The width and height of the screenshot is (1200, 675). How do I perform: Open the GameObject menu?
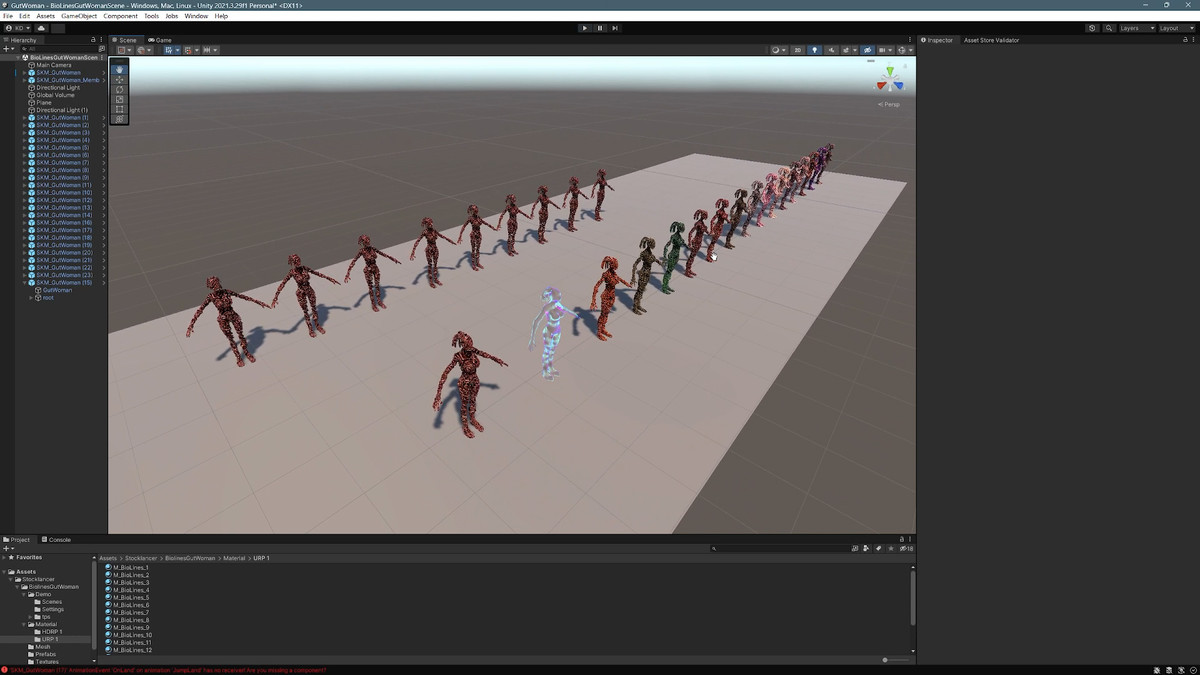tap(79, 16)
